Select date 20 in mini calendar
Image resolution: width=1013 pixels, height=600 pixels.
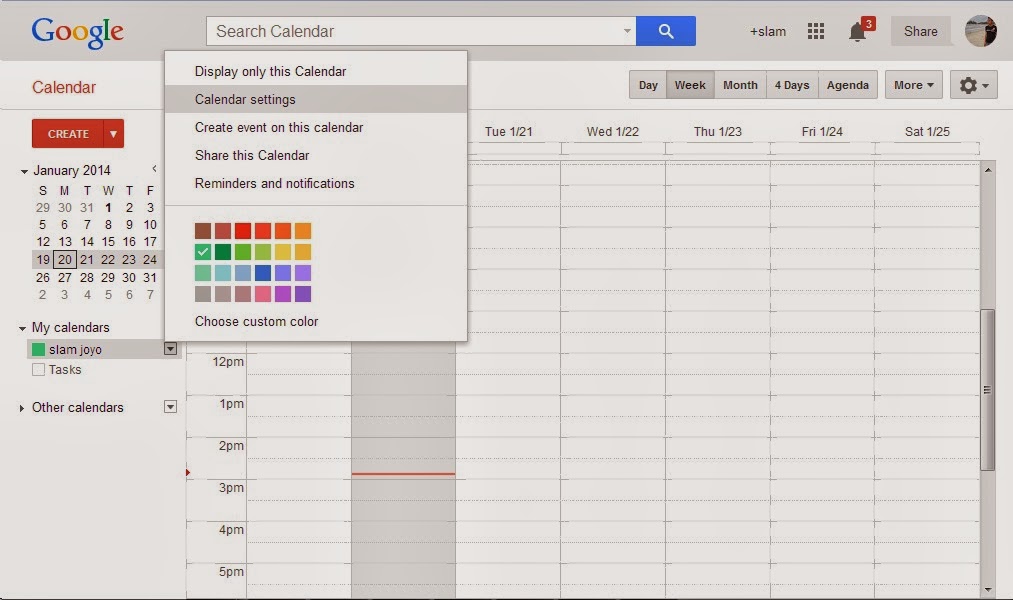(65, 260)
